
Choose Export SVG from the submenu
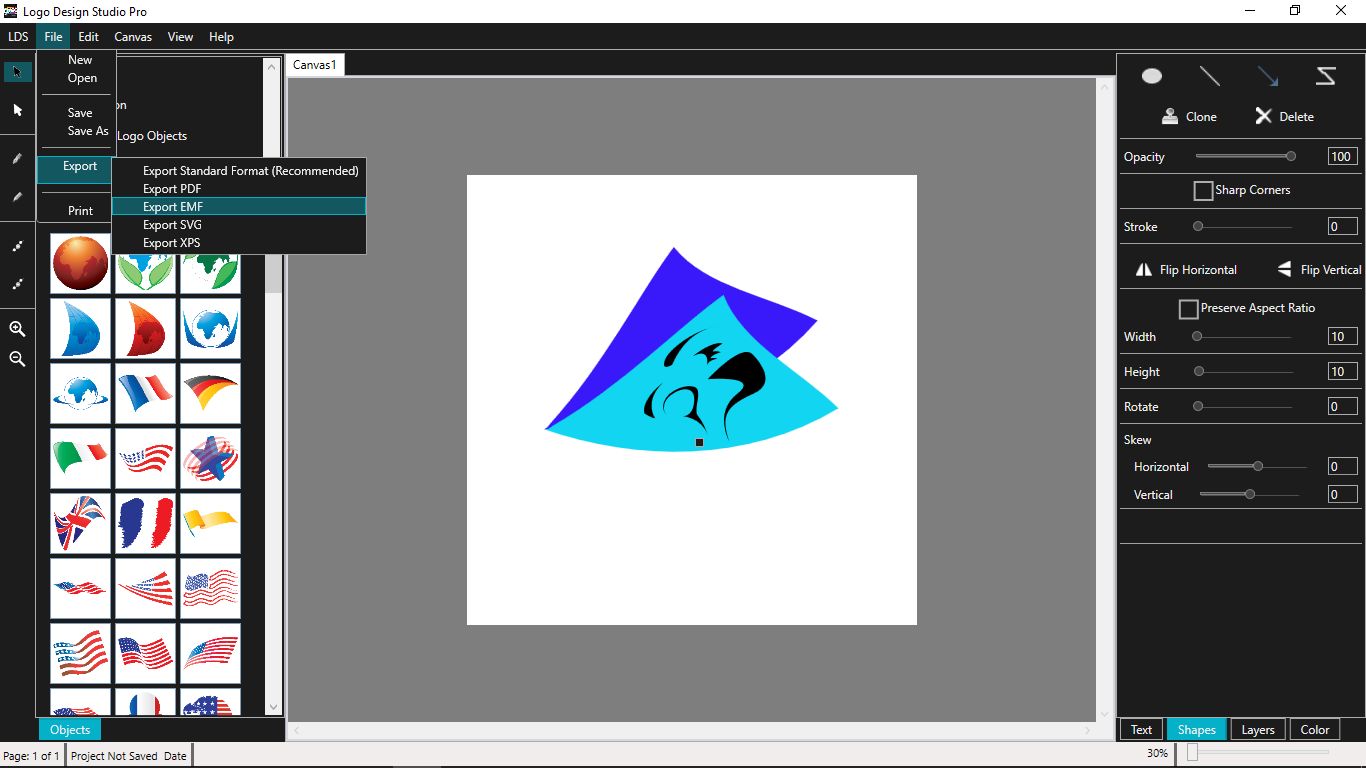(172, 225)
